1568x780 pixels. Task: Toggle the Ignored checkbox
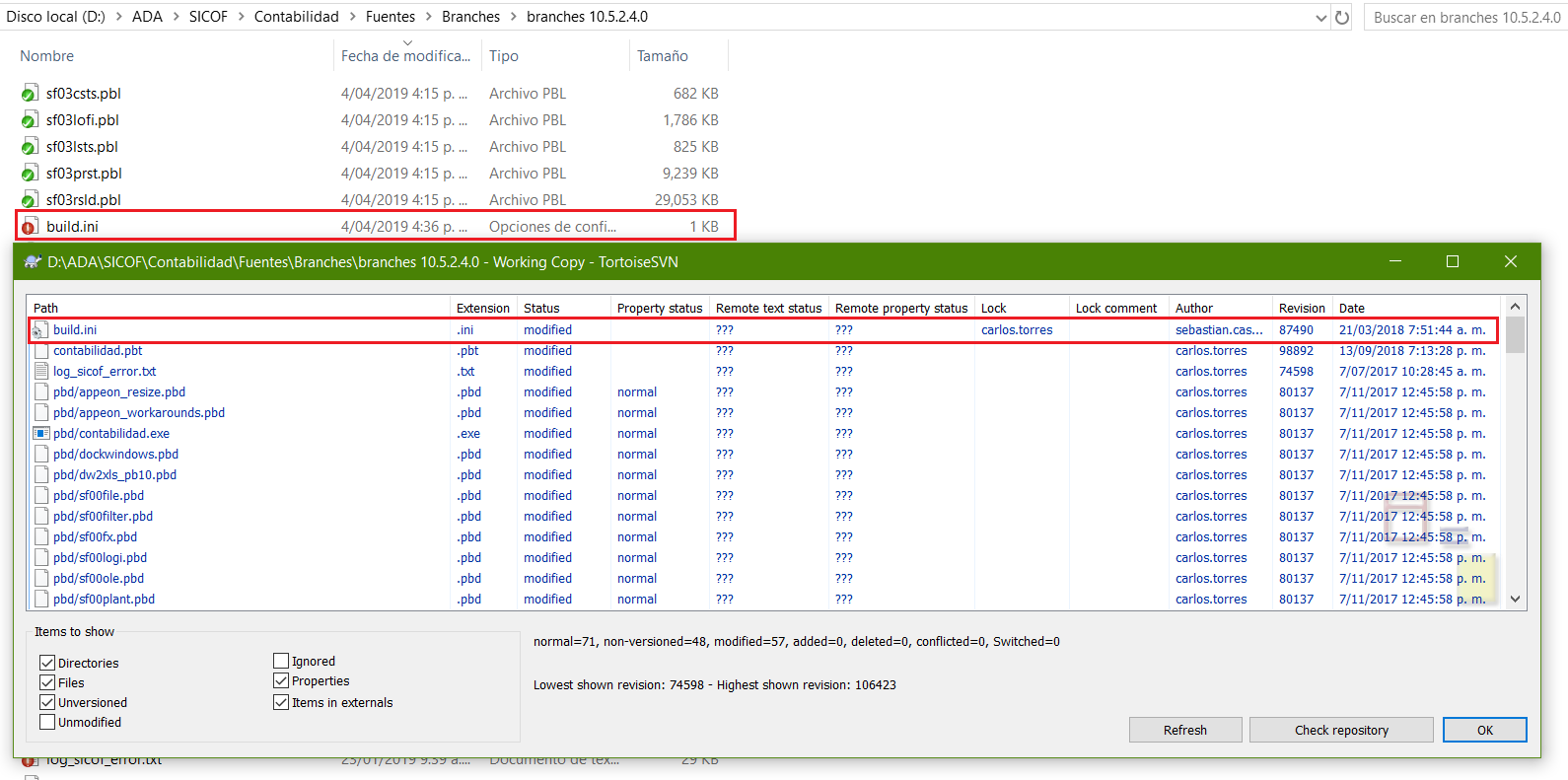point(281,661)
